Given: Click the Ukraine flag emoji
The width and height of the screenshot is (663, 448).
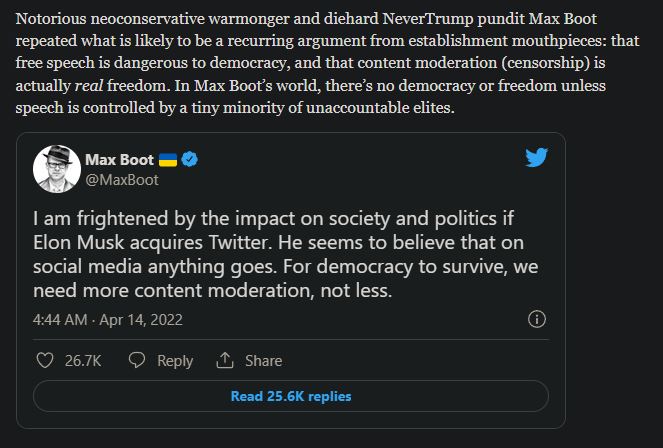Looking at the screenshot, I should 168,160.
